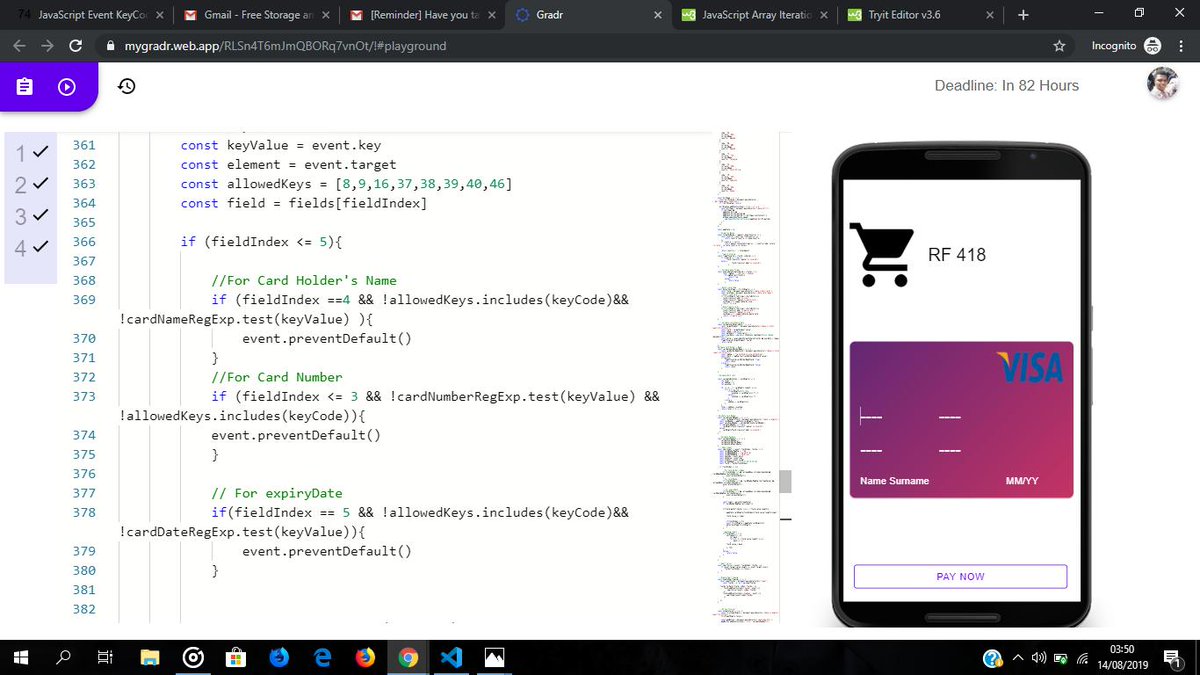Click the '//For Card Holder's Name' comment
The image size is (1200, 675).
[x=304, y=281]
